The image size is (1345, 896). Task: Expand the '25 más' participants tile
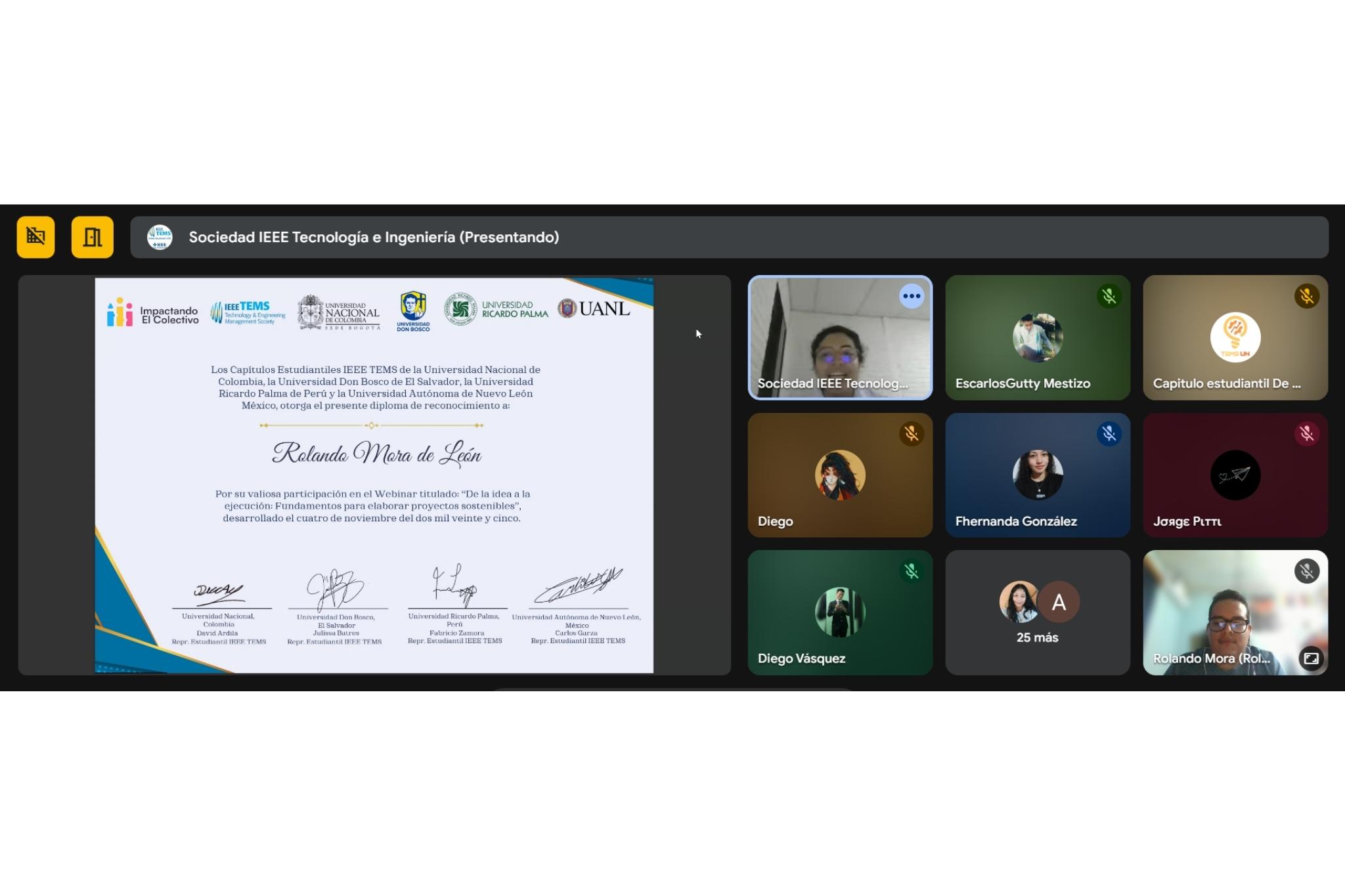click(1037, 612)
